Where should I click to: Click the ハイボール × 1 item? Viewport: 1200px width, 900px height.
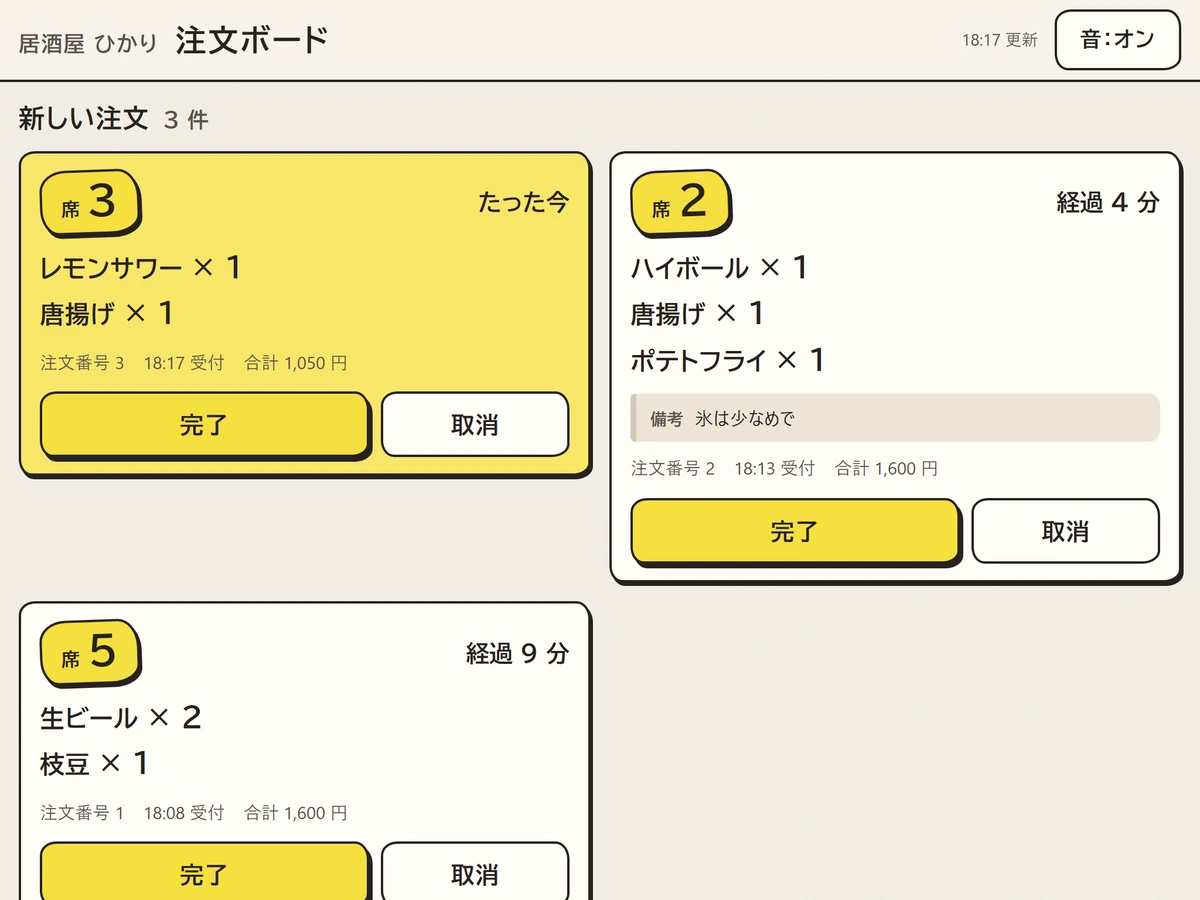(720, 267)
